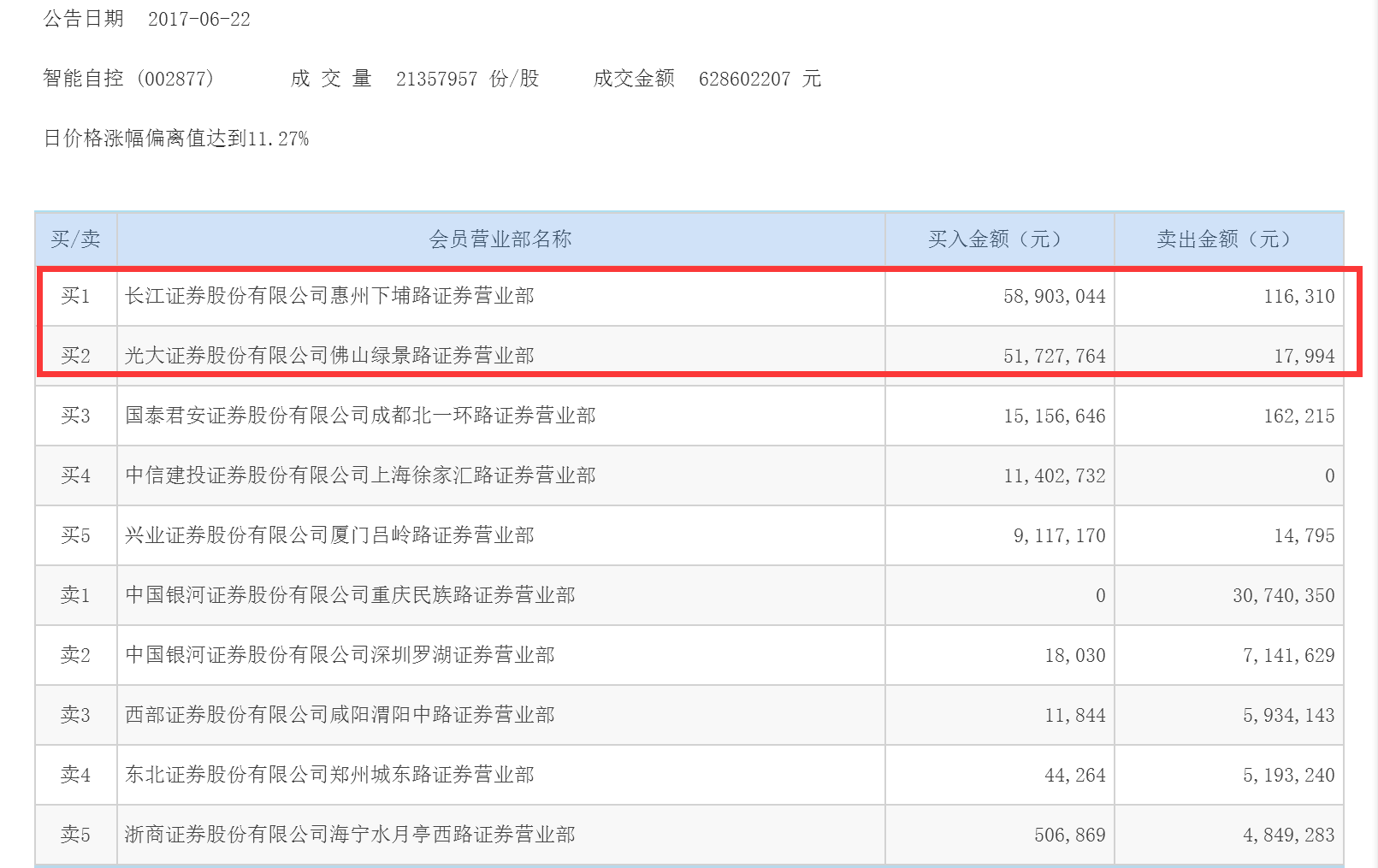Image resolution: width=1378 pixels, height=868 pixels.
Task: Click buy amount 18,030
Action: pyautogui.click(x=1075, y=655)
